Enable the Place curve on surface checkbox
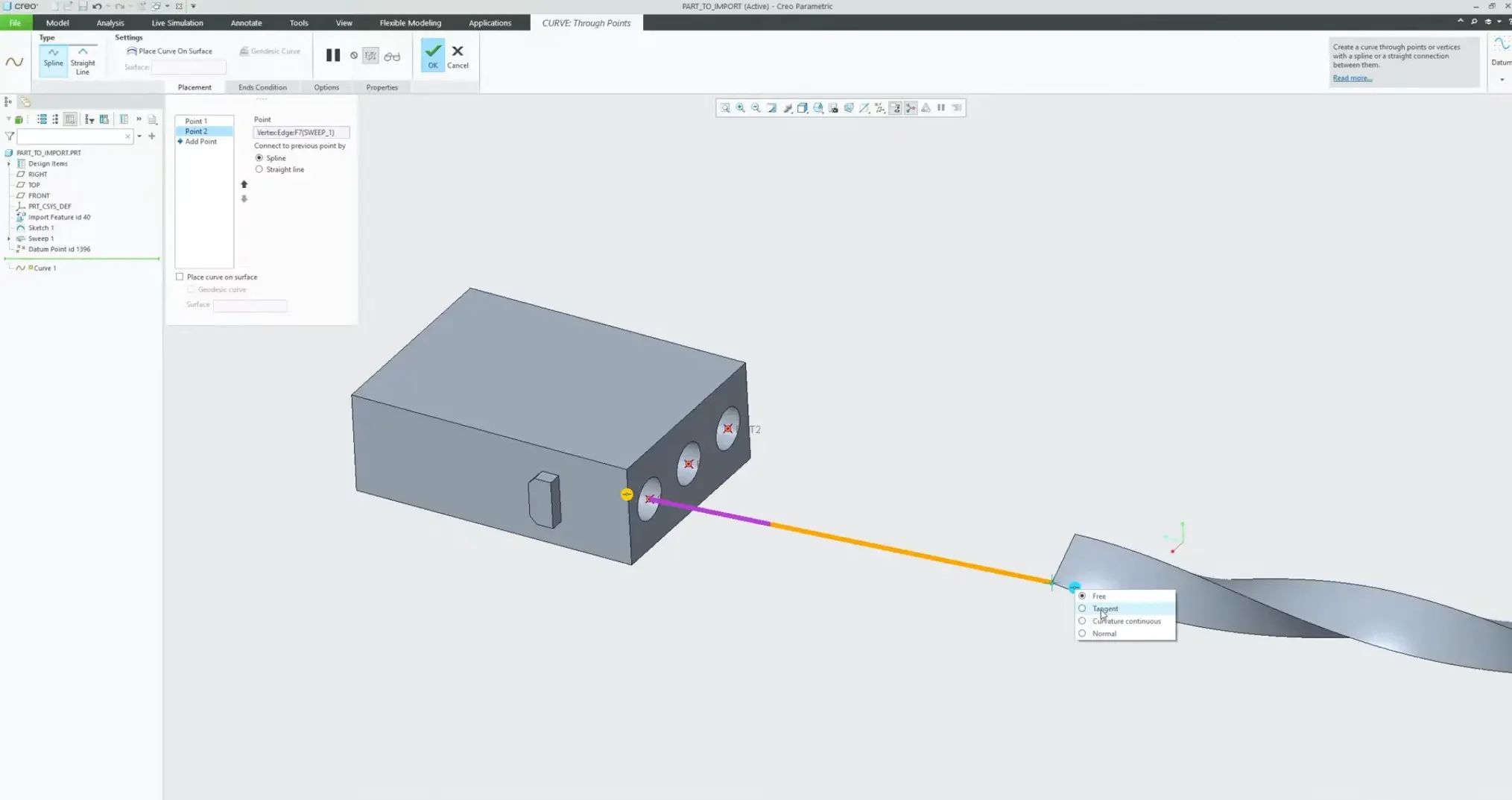Screen dimensions: 1512x800 [180, 277]
